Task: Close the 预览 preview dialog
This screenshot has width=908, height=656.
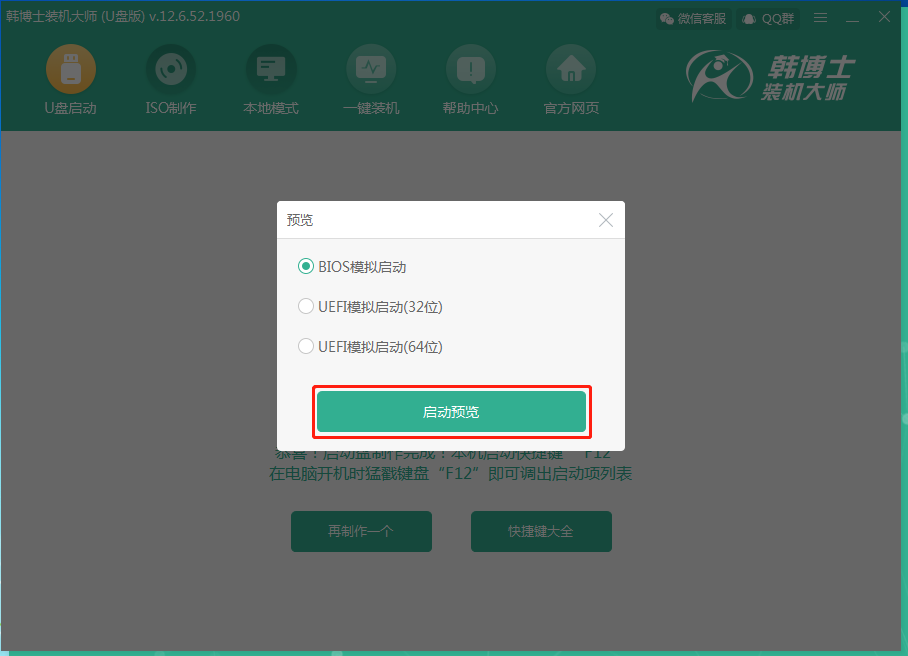Action: click(x=605, y=220)
